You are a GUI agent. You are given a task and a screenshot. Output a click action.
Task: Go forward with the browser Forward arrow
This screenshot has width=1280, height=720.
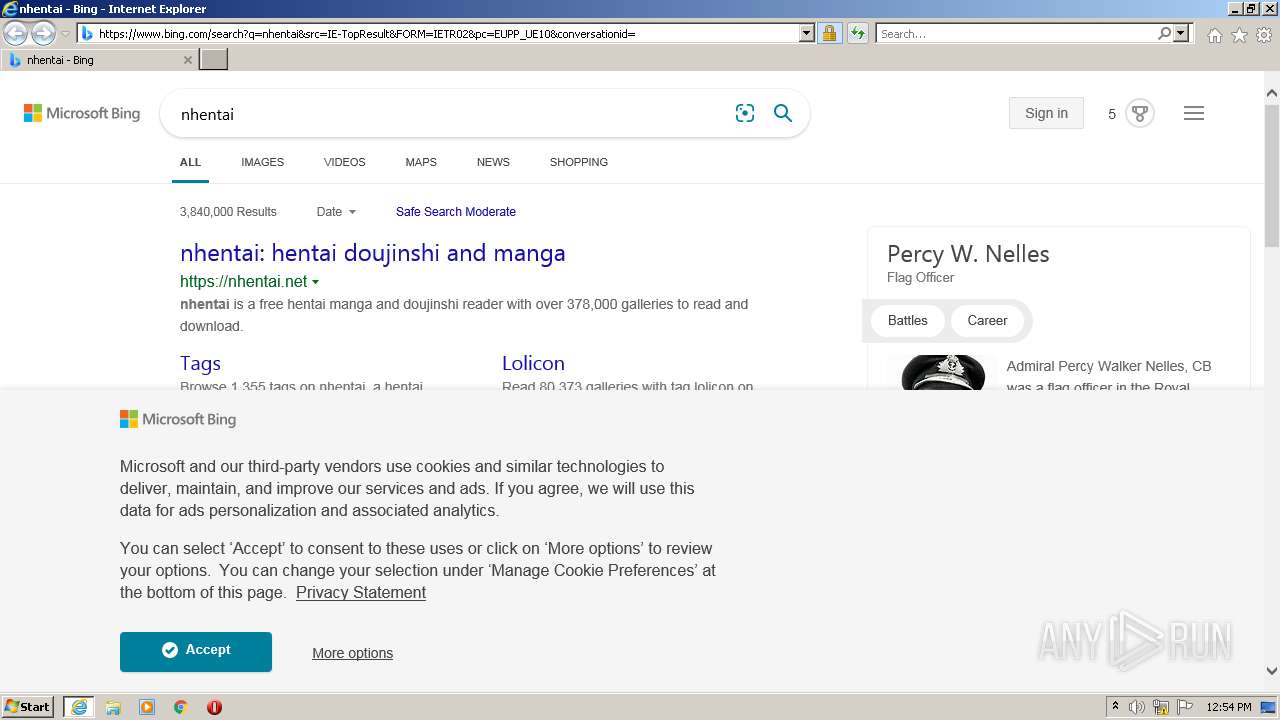coord(43,33)
